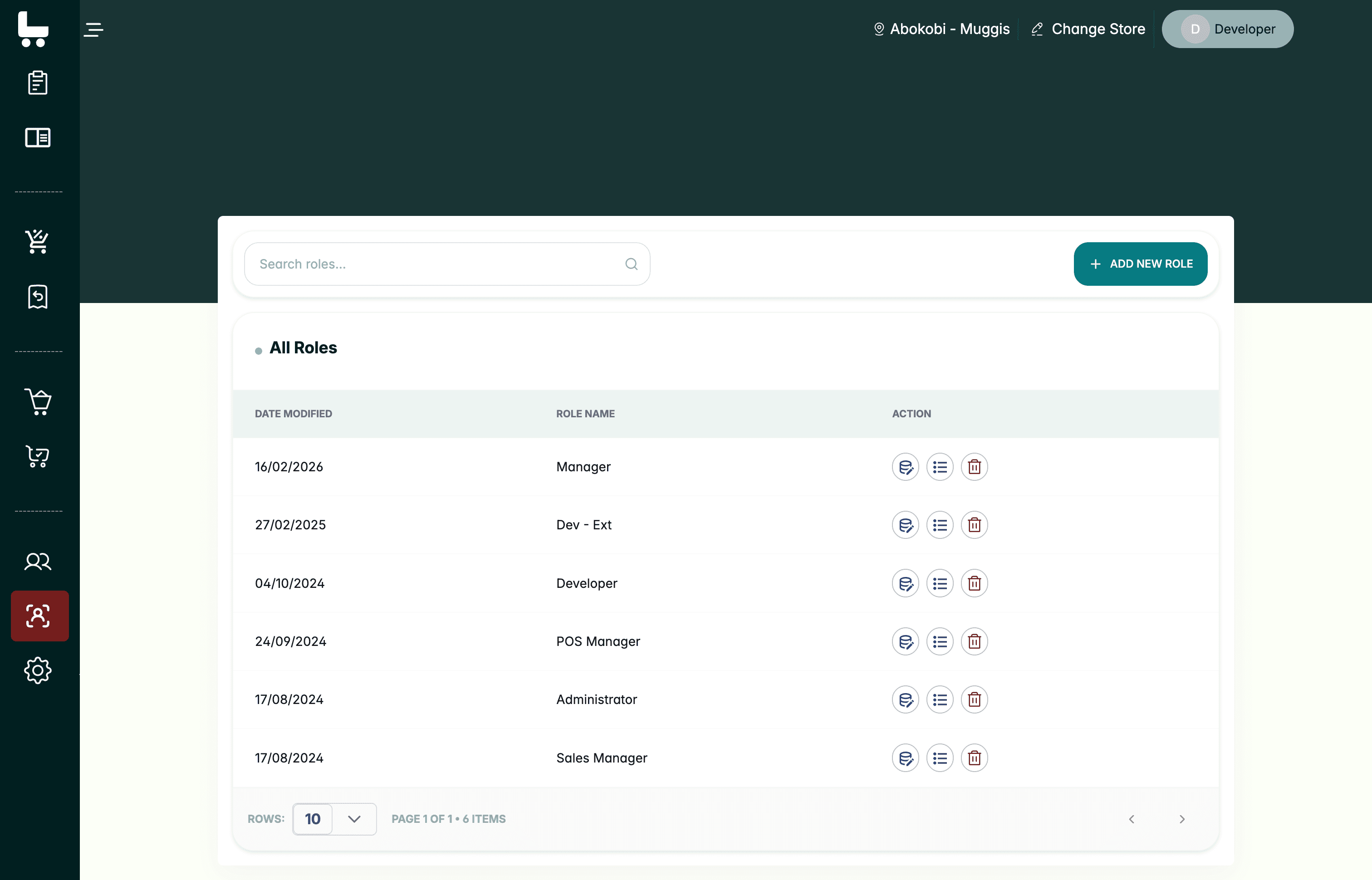Screen dimensions: 1372x880
Task: Open the returns receipt sidebar icon
Action: click(x=38, y=297)
